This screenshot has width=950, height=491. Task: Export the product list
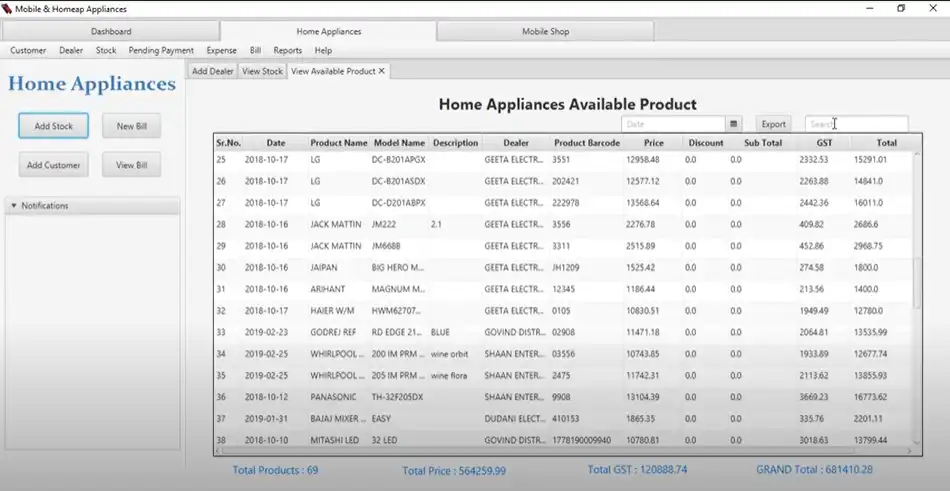click(773, 124)
